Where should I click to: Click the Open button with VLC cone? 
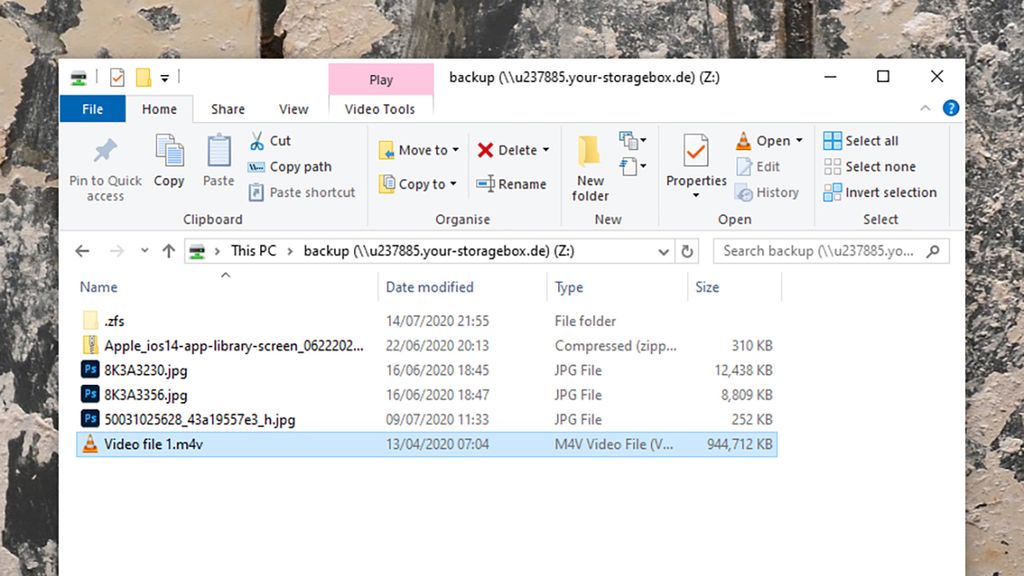click(x=763, y=140)
